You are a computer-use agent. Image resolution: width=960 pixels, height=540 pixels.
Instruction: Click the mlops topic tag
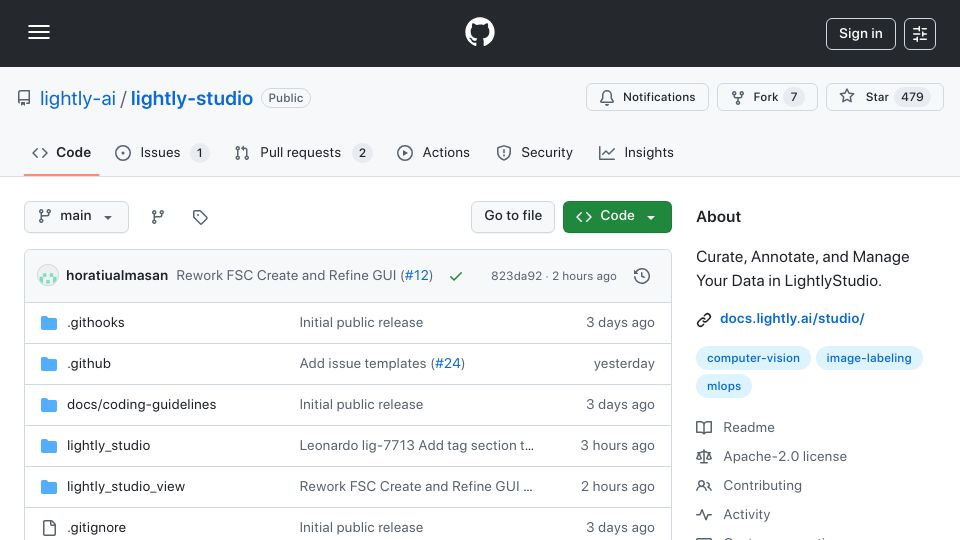click(724, 386)
